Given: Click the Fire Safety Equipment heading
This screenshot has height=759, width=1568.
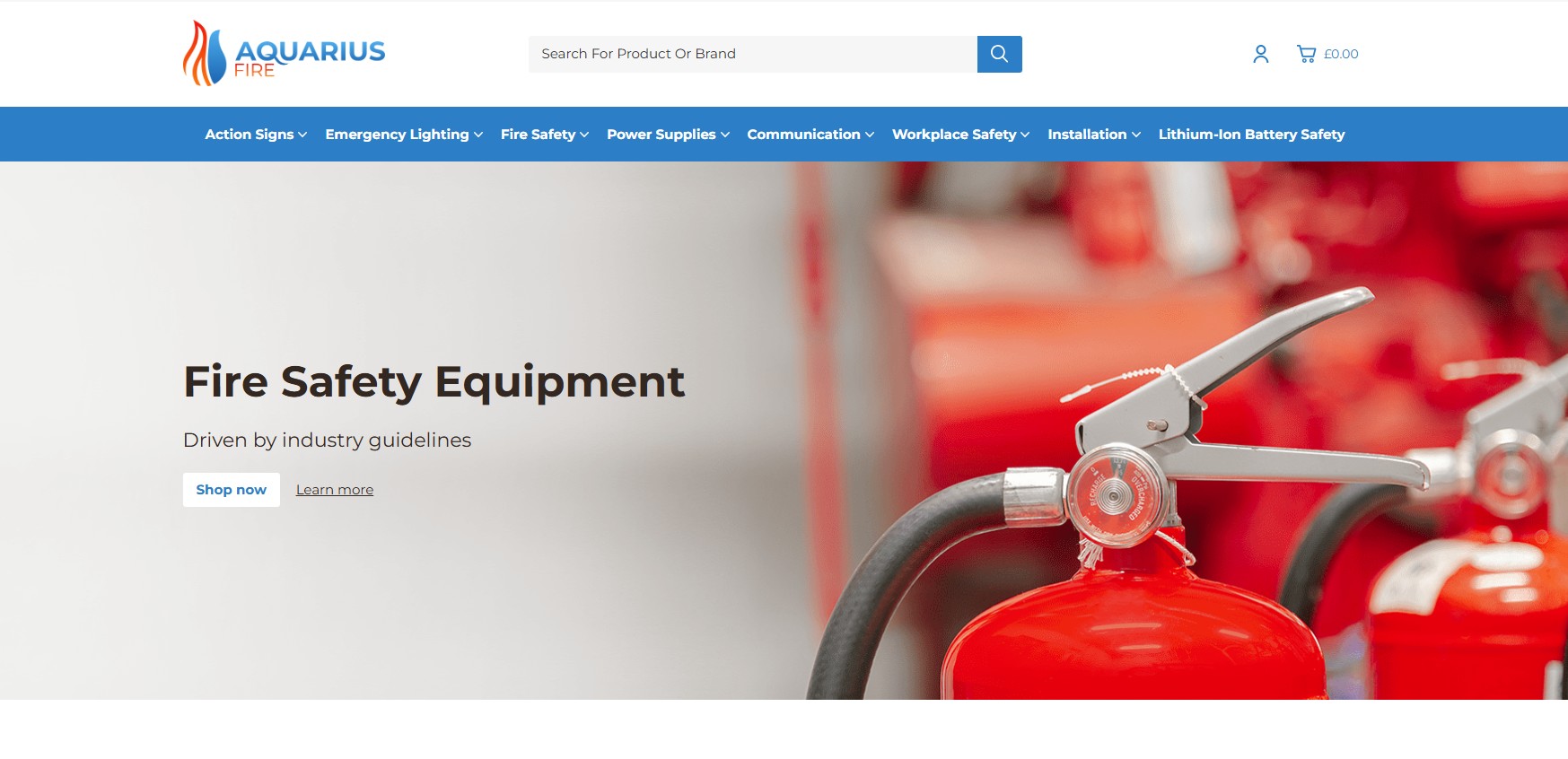Looking at the screenshot, I should [434, 381].
